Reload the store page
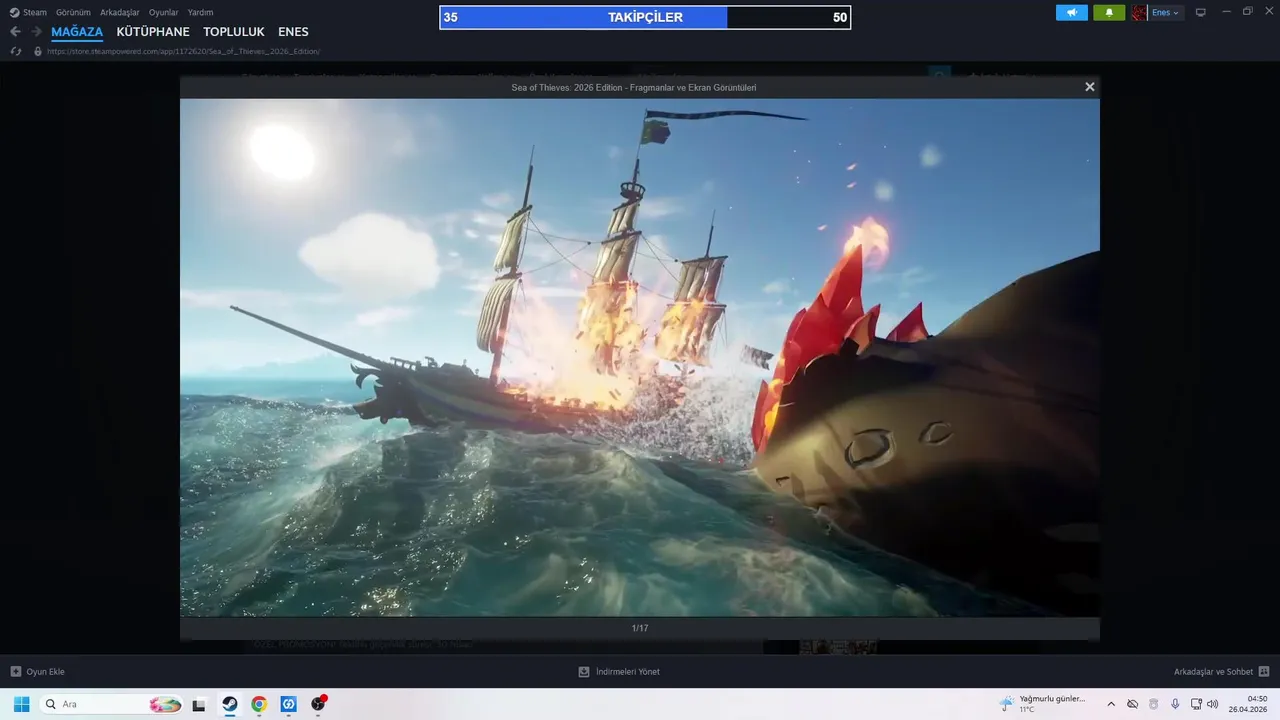Screen dimensions: 1280x720 (16, 51)
